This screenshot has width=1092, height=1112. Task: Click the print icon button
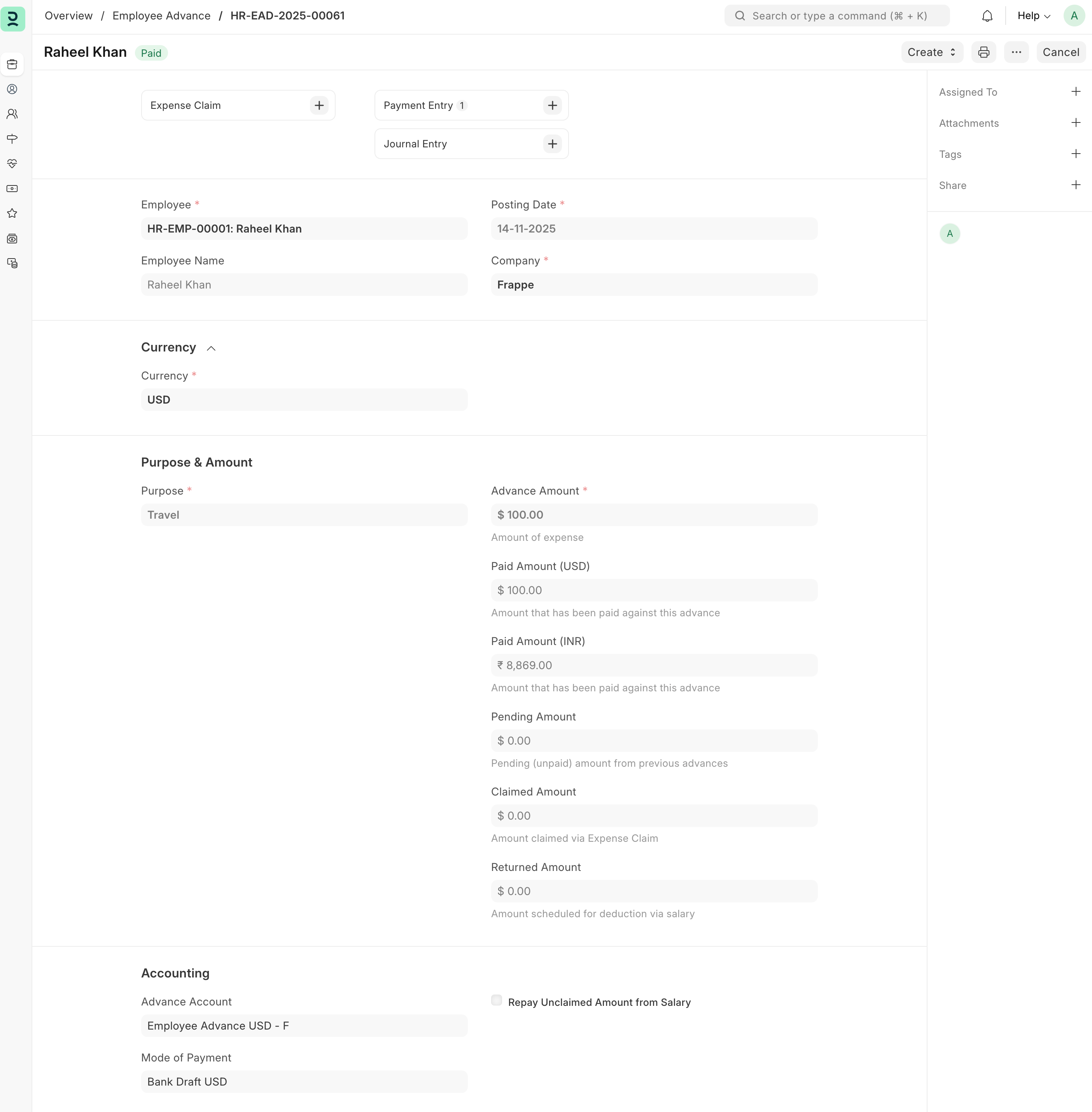(x=983, y=52)
